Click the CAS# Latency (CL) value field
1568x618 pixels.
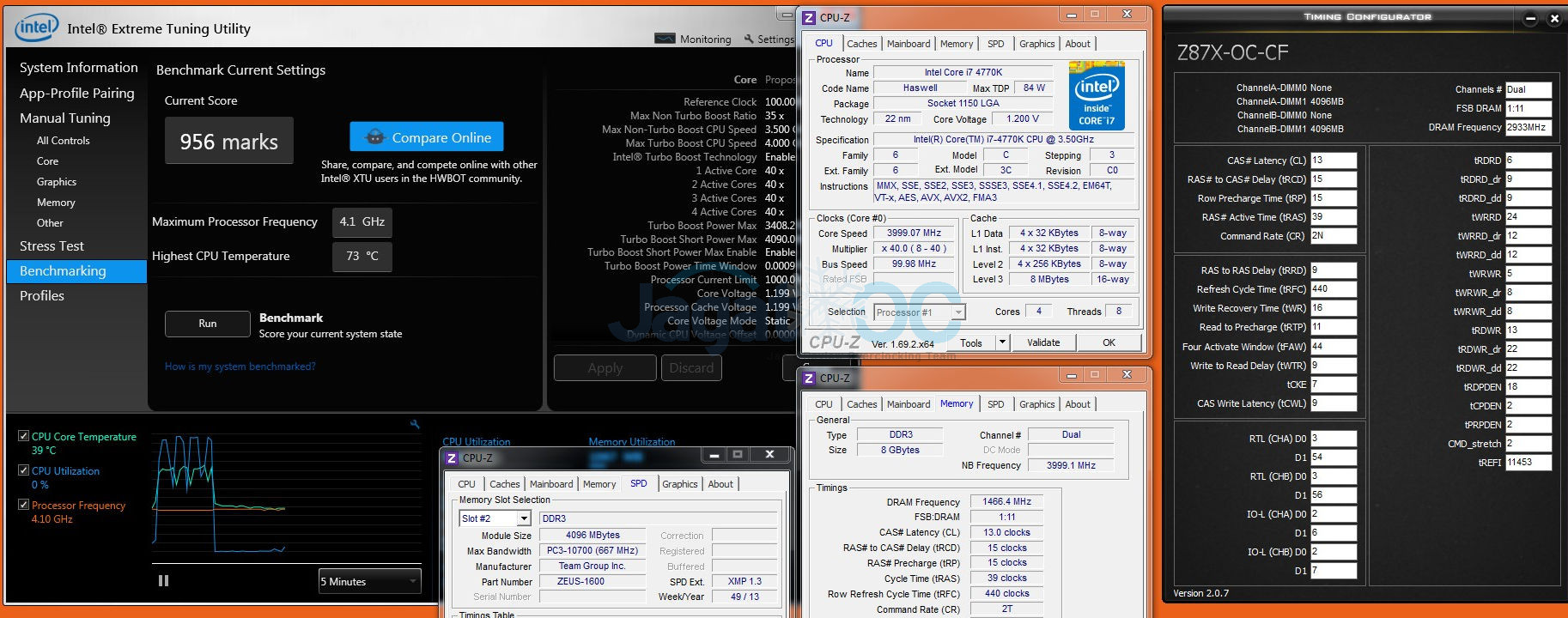pyautogui.click(x=1333, y=161)
